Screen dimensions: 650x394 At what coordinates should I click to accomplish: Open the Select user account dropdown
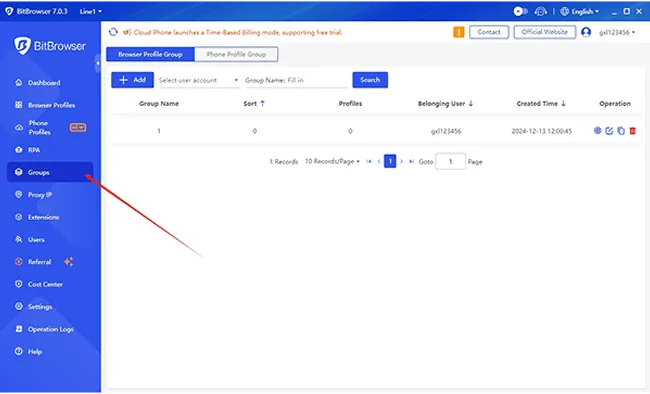coord(199,80)
